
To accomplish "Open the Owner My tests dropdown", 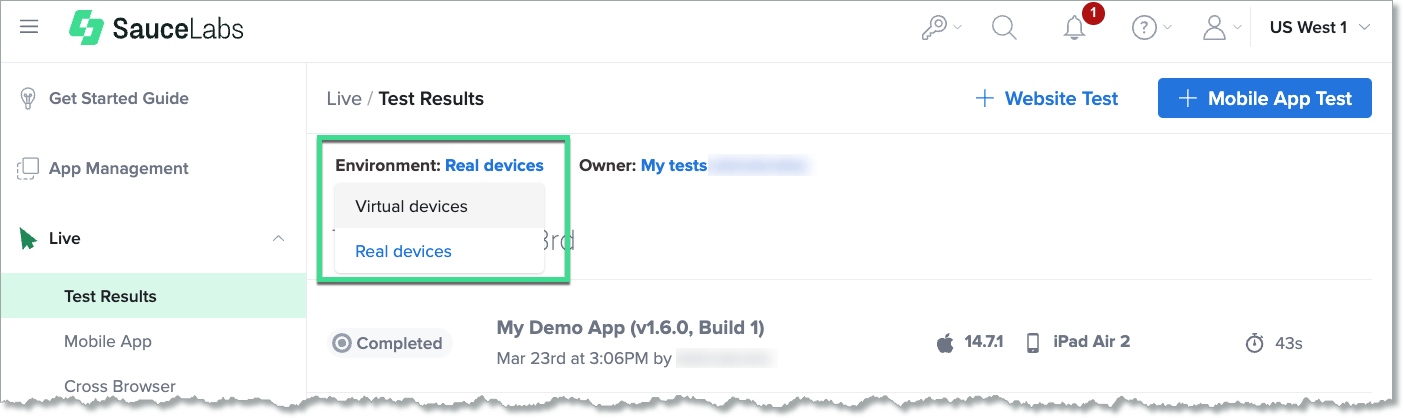I will click(x=674, y=165).
